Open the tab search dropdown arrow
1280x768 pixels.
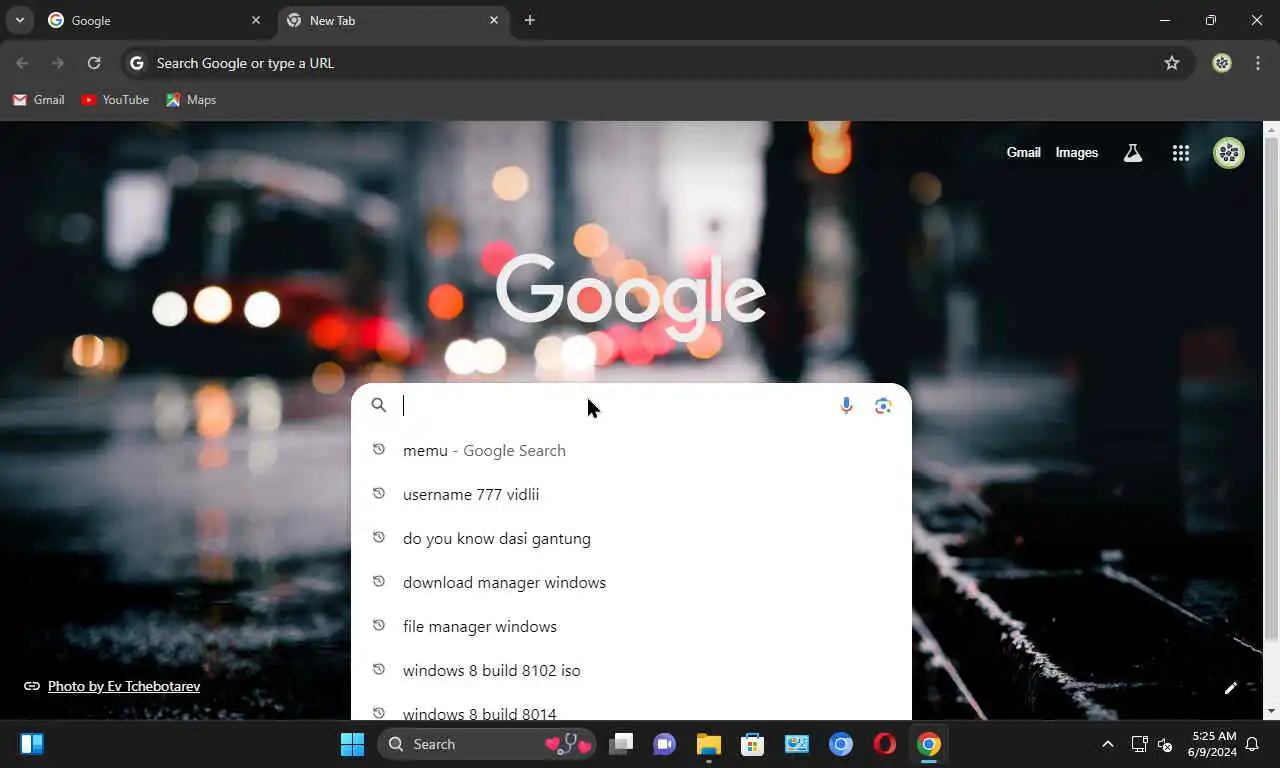[x=19, y=20]
